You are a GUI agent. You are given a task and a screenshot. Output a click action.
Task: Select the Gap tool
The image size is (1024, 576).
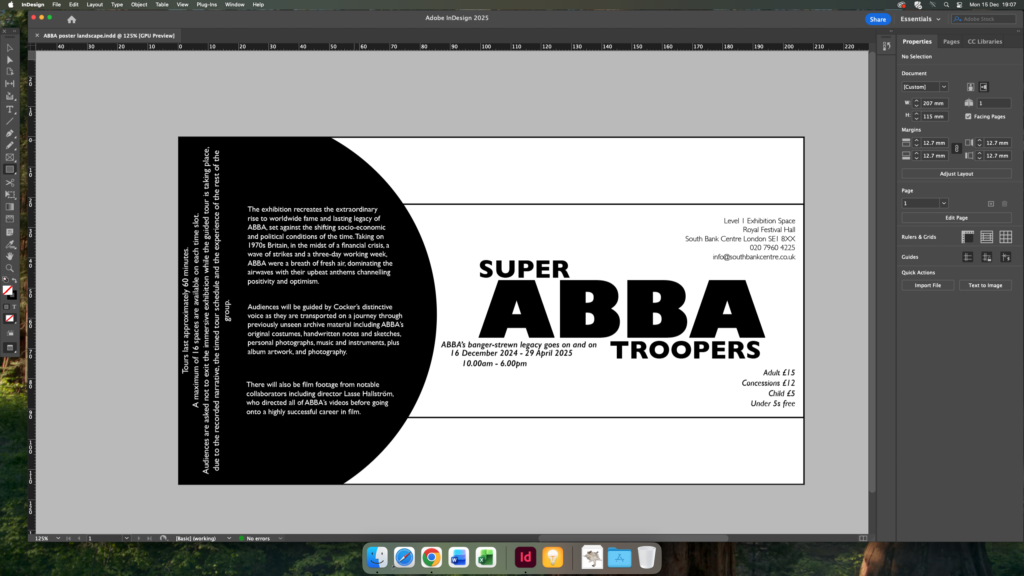[x=10, y=84]
